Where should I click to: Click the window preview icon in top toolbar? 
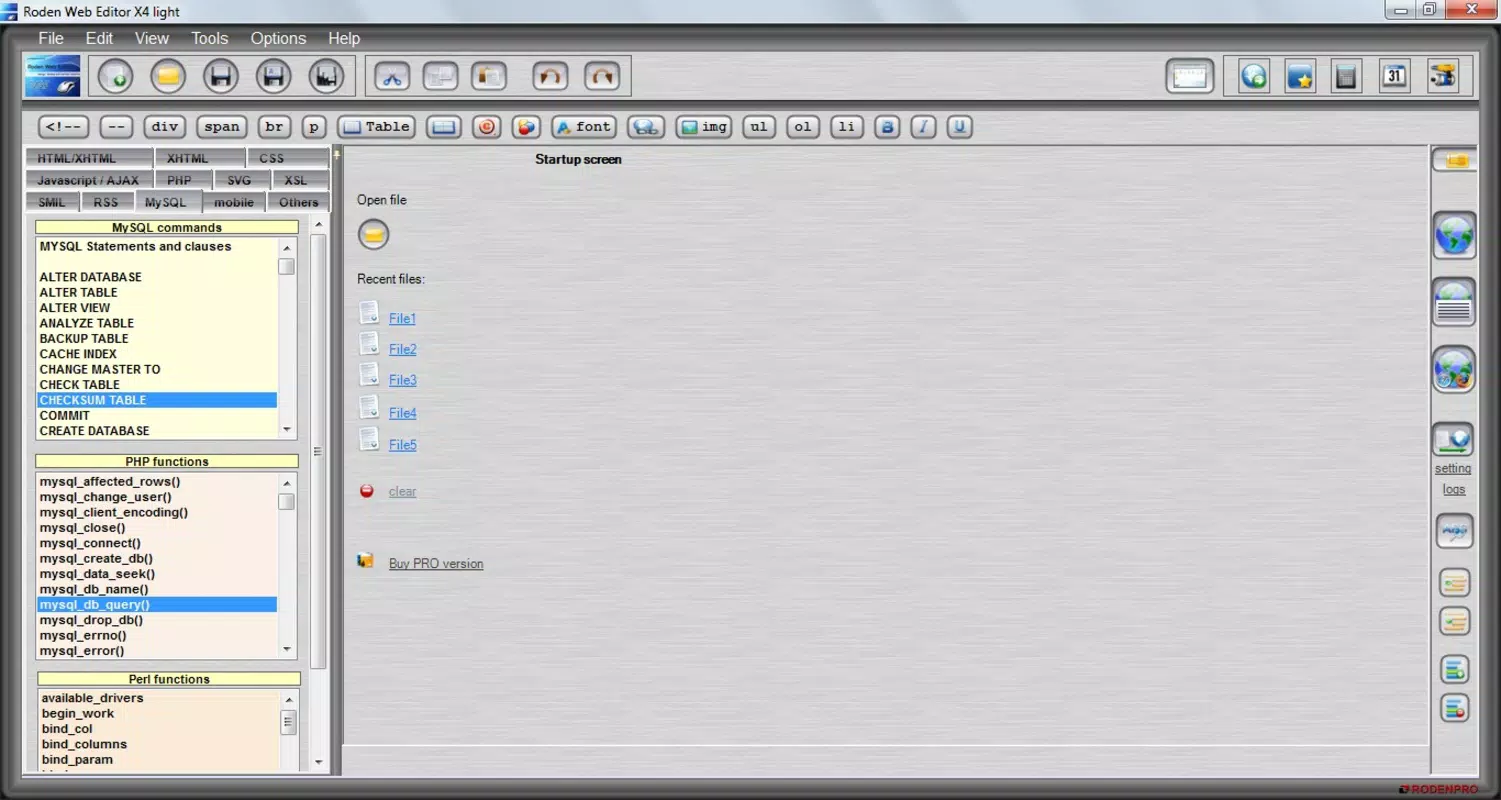tap(1190, 76)
